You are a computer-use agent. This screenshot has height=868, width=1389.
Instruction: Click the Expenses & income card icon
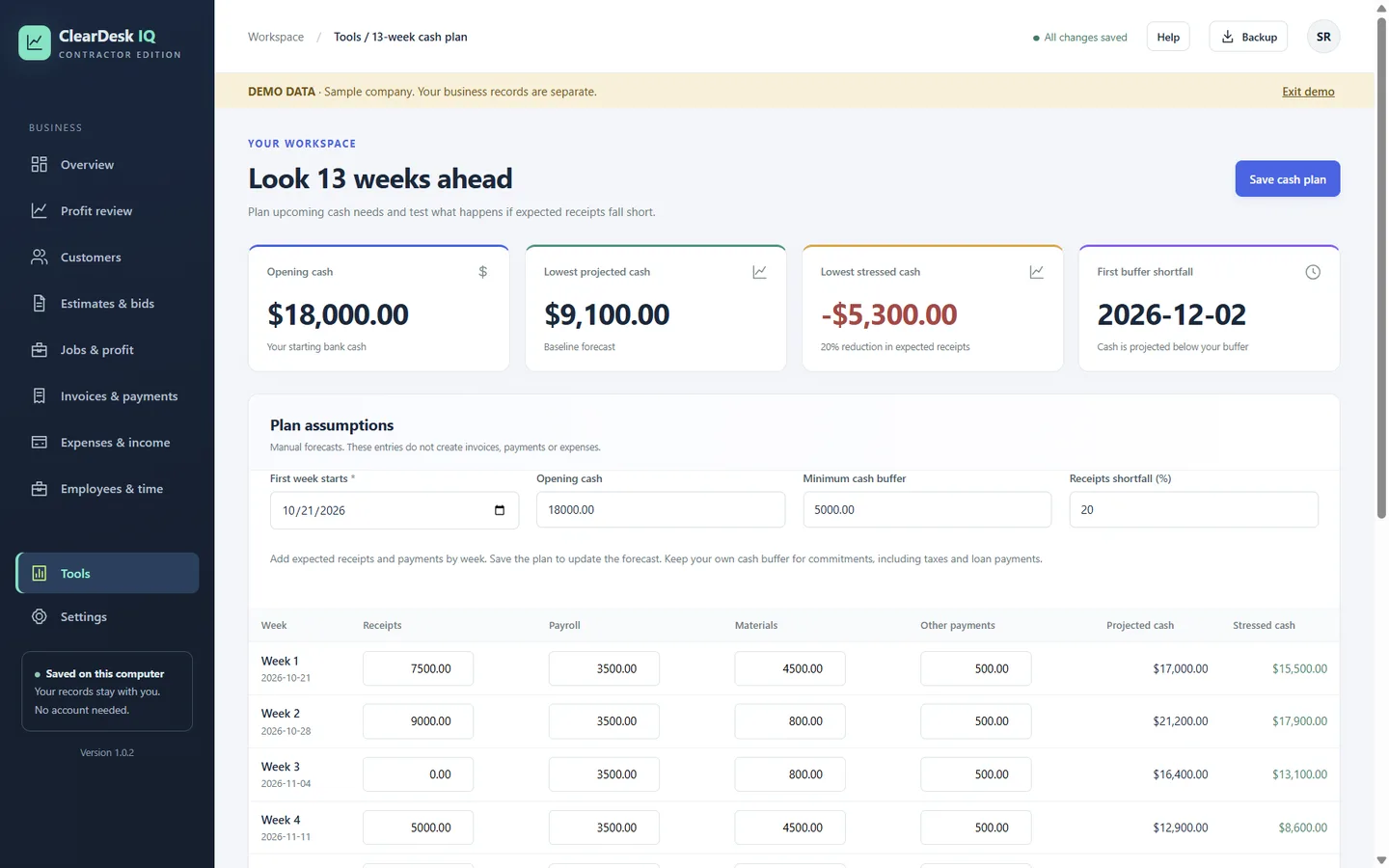(x=40, y=443)
